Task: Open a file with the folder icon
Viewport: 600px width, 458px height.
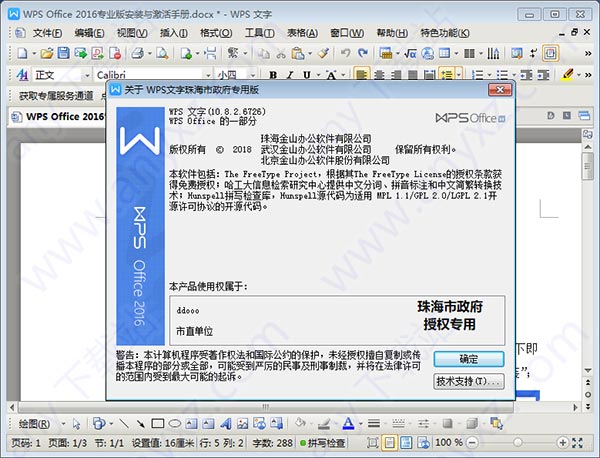Action: (x=47, y=53)
